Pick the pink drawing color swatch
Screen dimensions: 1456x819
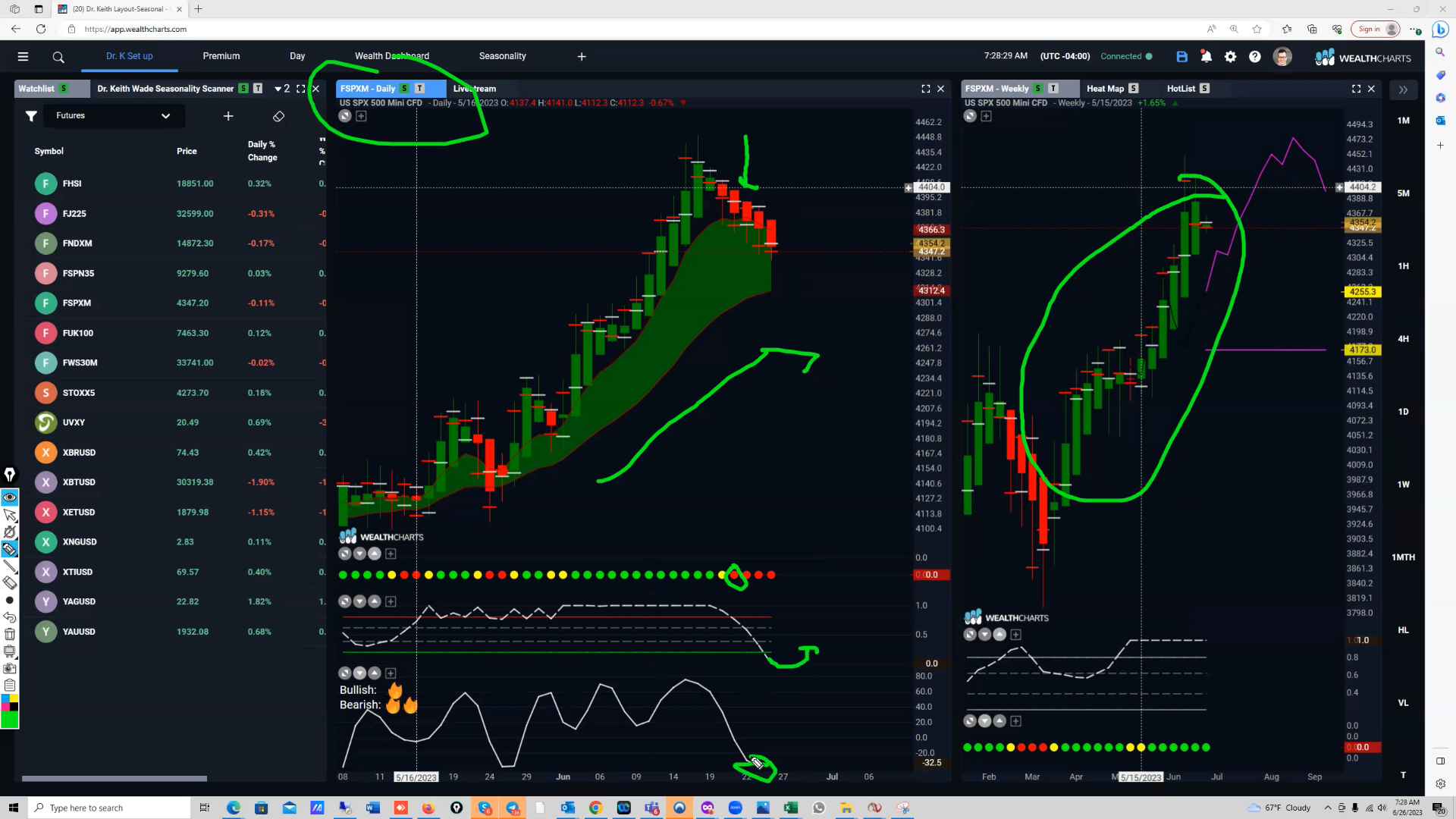click(5, 707)
